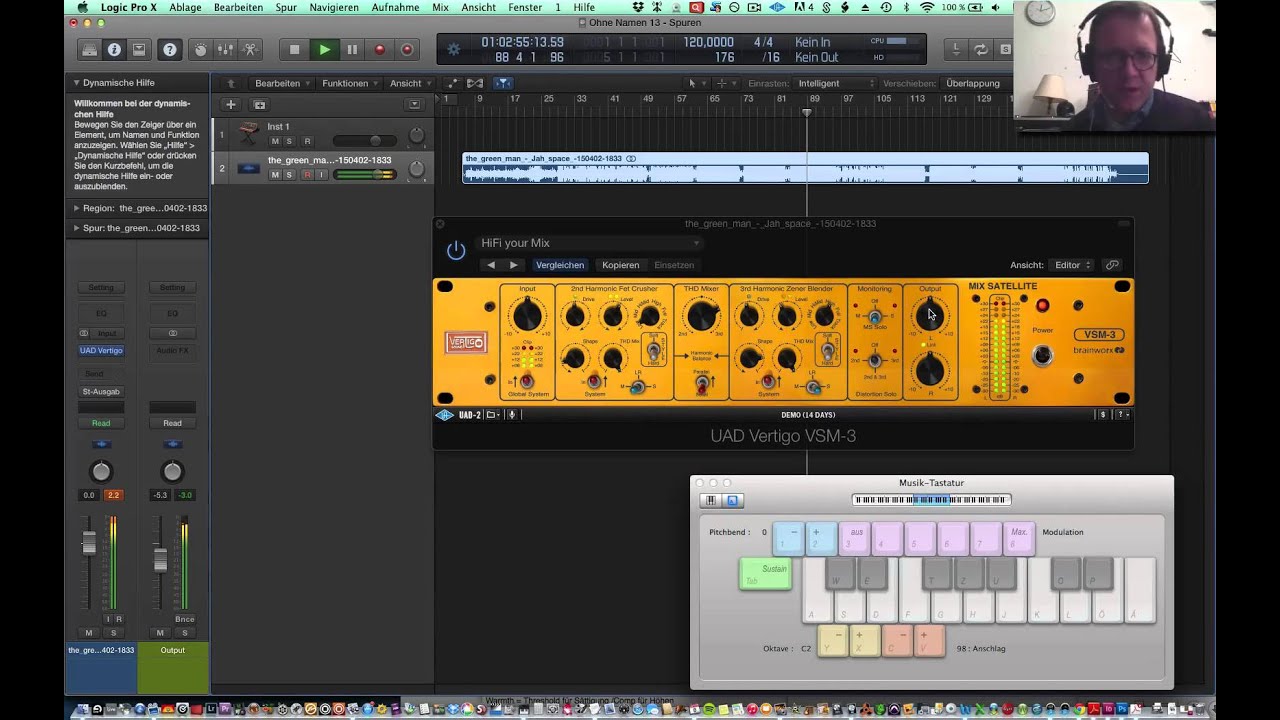Solo the Inst 1 track
The height and width of the screenshot is (720, 1280).
point(290,141)
